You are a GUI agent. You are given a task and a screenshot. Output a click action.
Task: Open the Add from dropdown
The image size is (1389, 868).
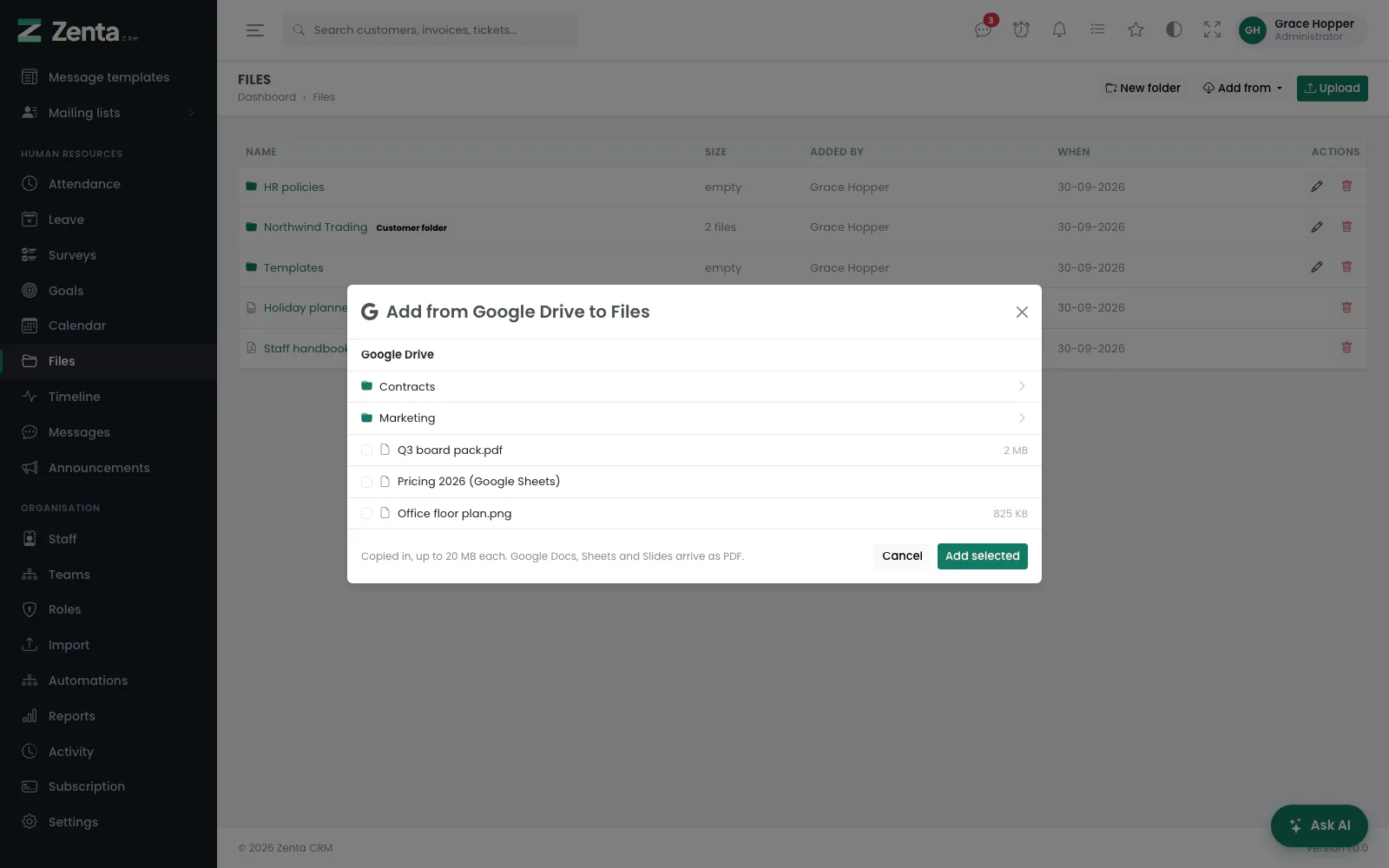coord(1242,89)
